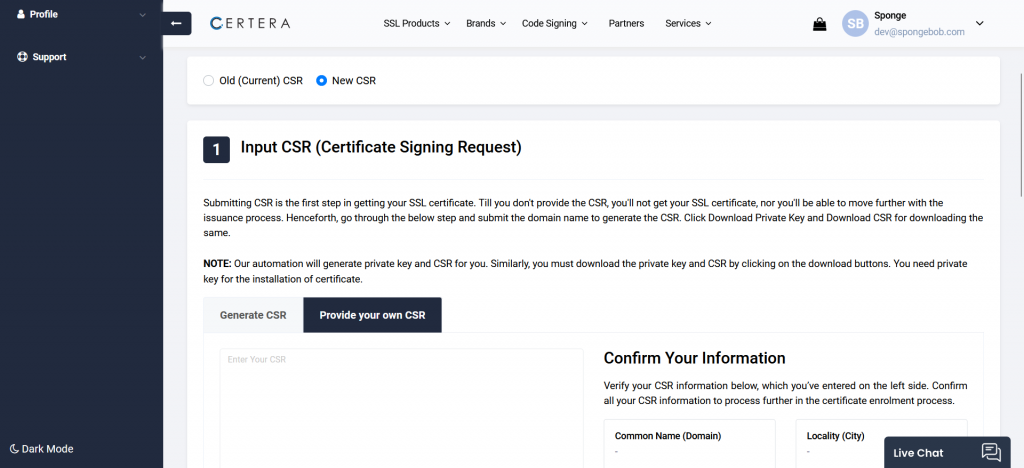
Task: Select the New CSR radio button
Action: pyautogui.click(x=321, y=81)
